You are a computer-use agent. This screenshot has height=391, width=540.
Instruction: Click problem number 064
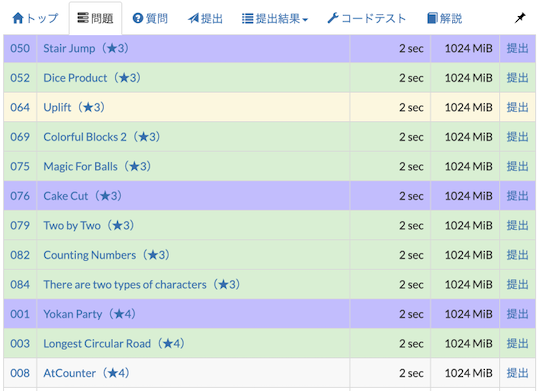[20, 107]
